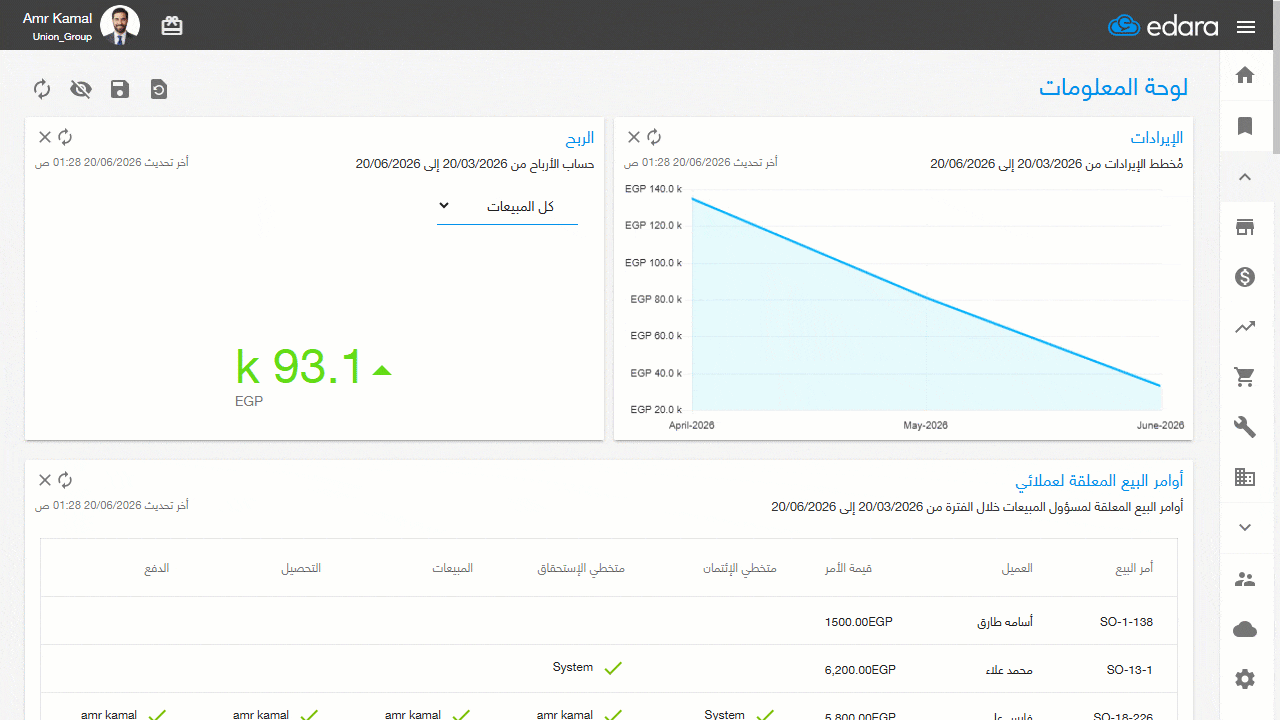Click customer أسامه طارق

1005,622
